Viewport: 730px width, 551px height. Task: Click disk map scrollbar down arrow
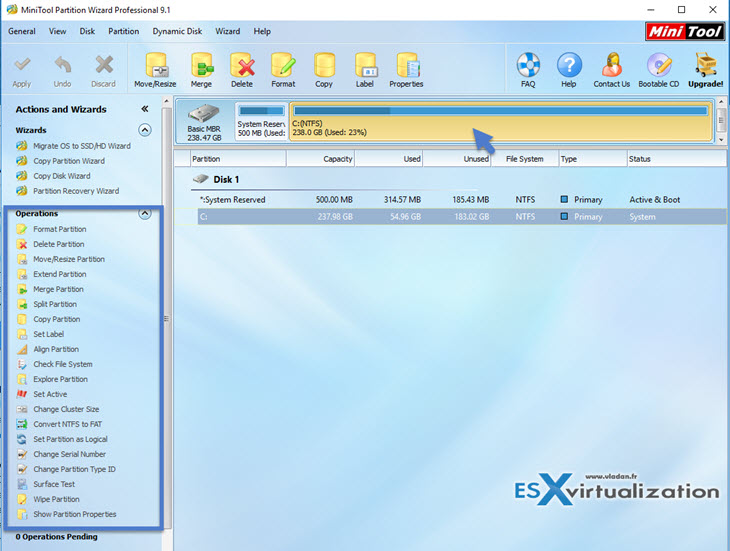click(721, 139)
